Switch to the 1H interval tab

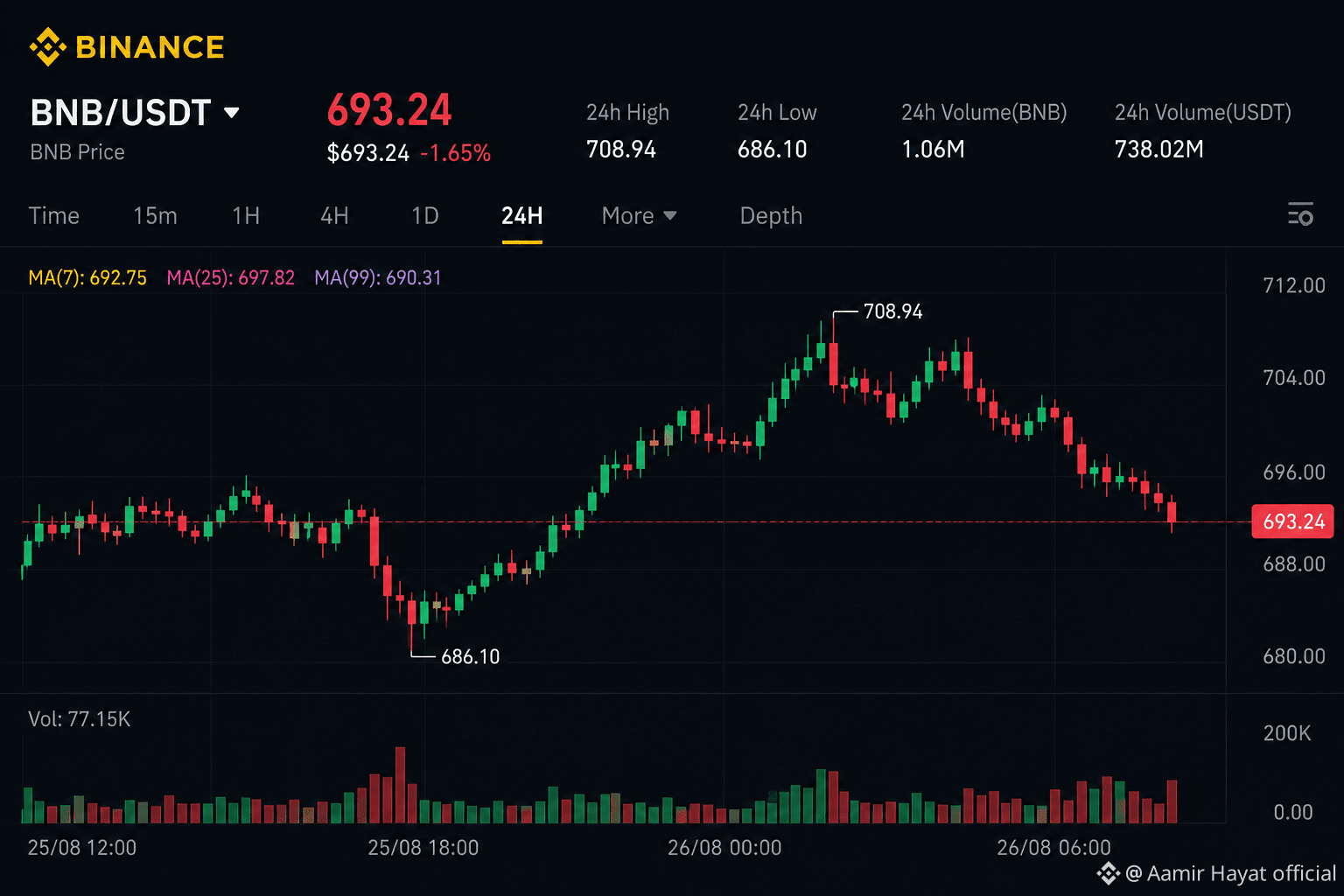(x=246, y=215)
